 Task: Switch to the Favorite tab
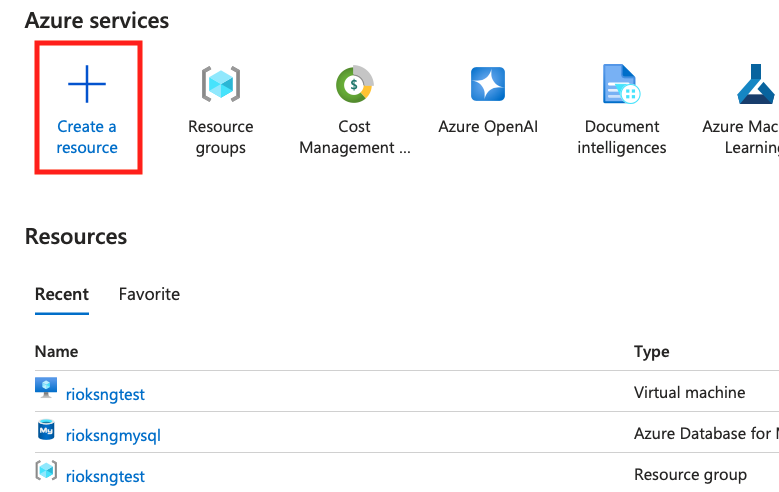149,294
